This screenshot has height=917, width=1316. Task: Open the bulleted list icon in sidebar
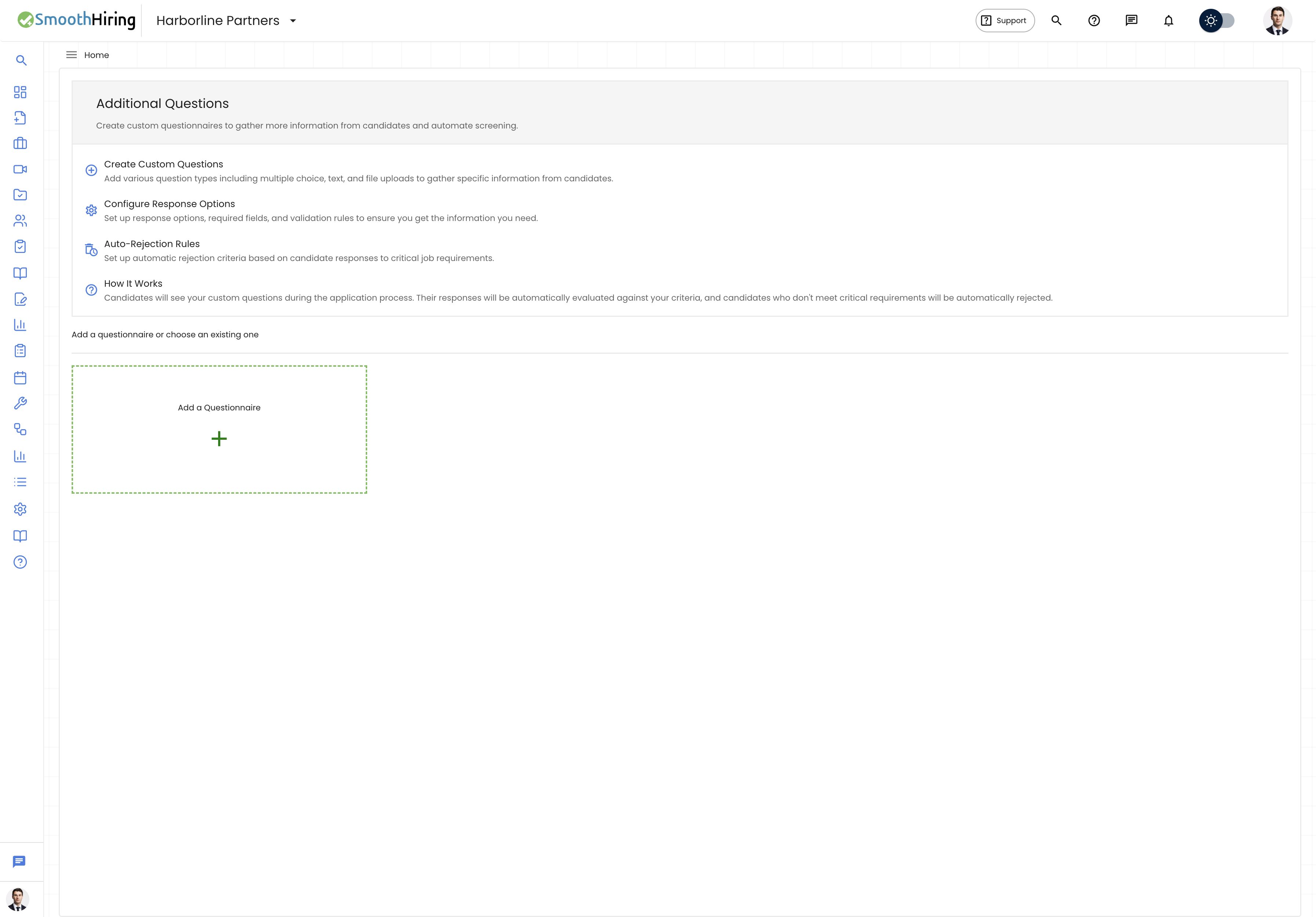coord(20,482)
